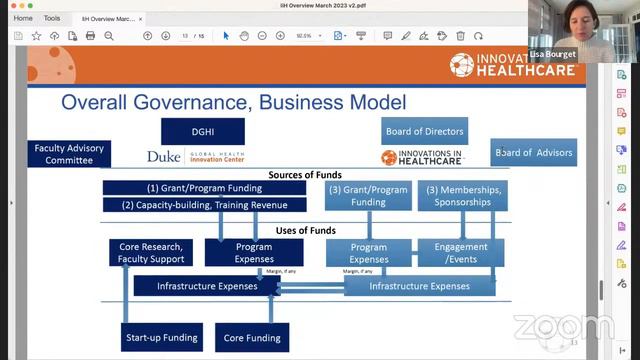Open the Tools tab
Image resolution: width=640 pixels, height=360 pixels.
point(52,18)
